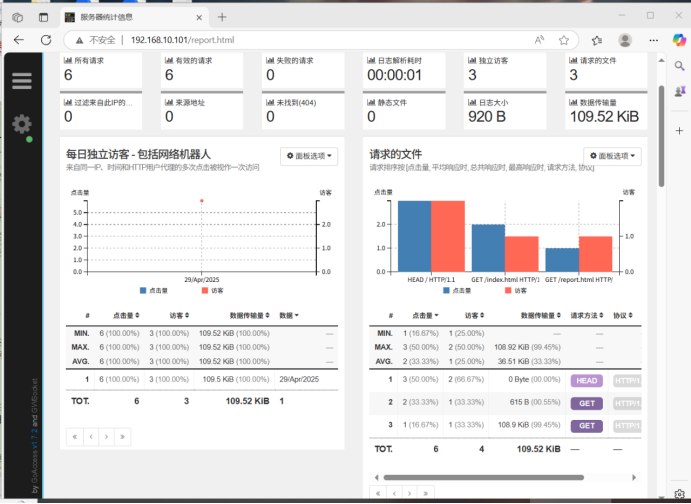
Task: Click the sidebar plus icon
Action: click(679, 131)
